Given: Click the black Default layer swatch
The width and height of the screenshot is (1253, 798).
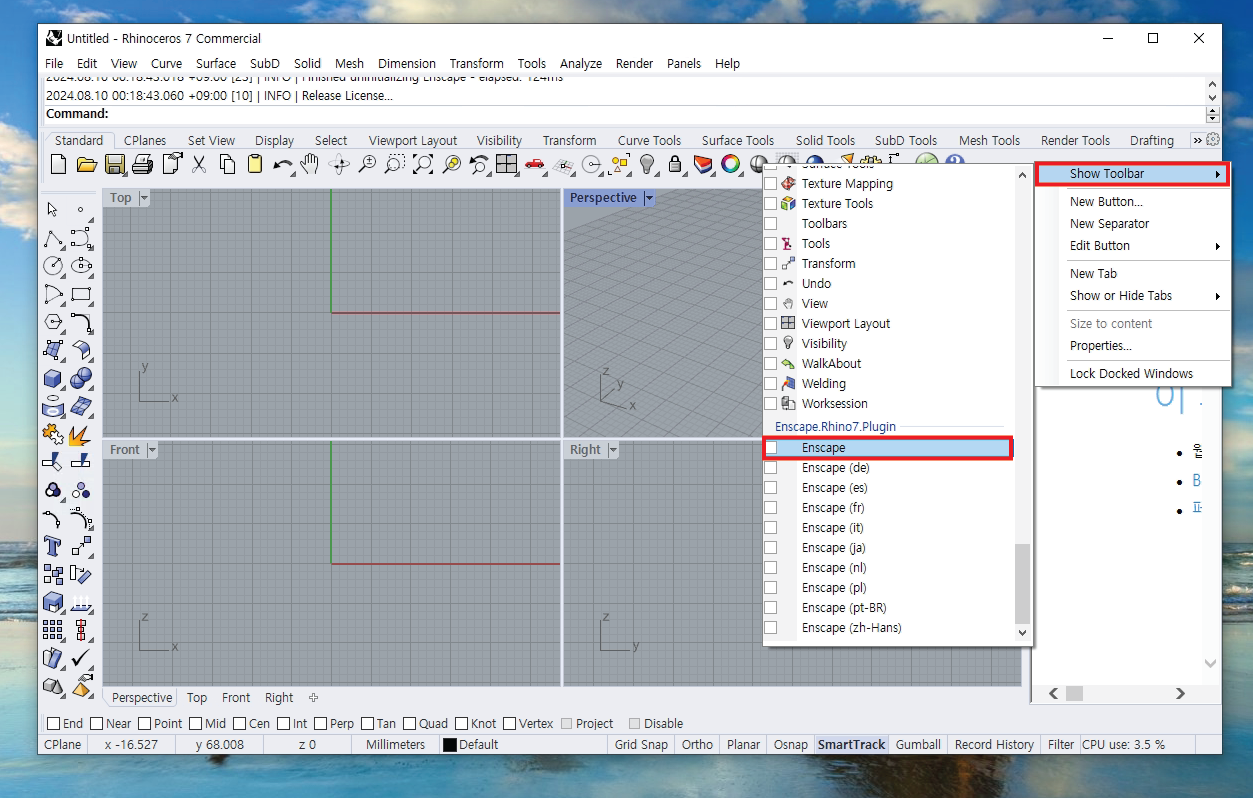Looking at the screenshot, I should coord(449,745).
